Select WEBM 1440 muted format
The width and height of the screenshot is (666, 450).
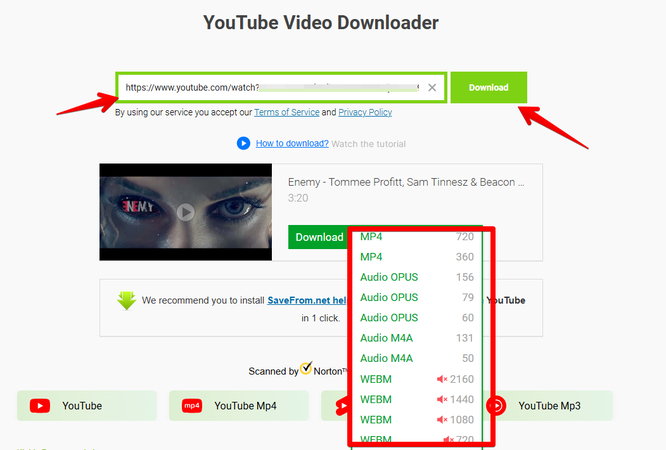click(x=417, y=399)
